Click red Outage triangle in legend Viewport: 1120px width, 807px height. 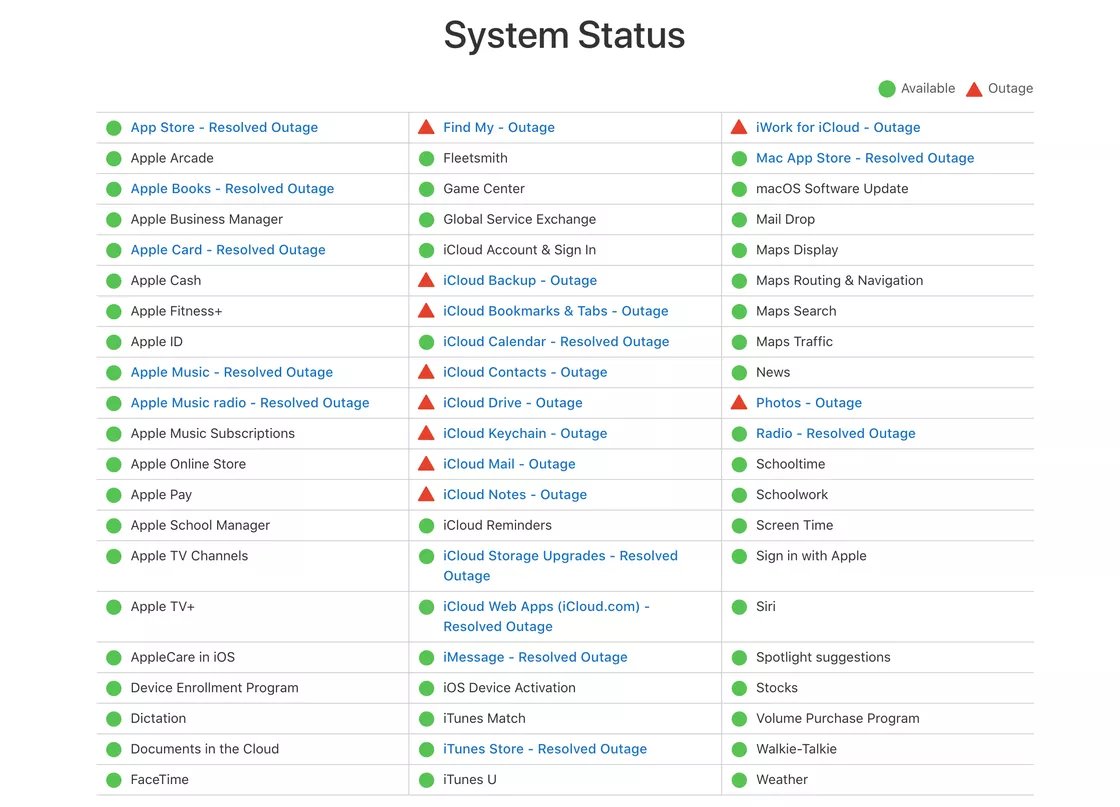tap(974, 89)
